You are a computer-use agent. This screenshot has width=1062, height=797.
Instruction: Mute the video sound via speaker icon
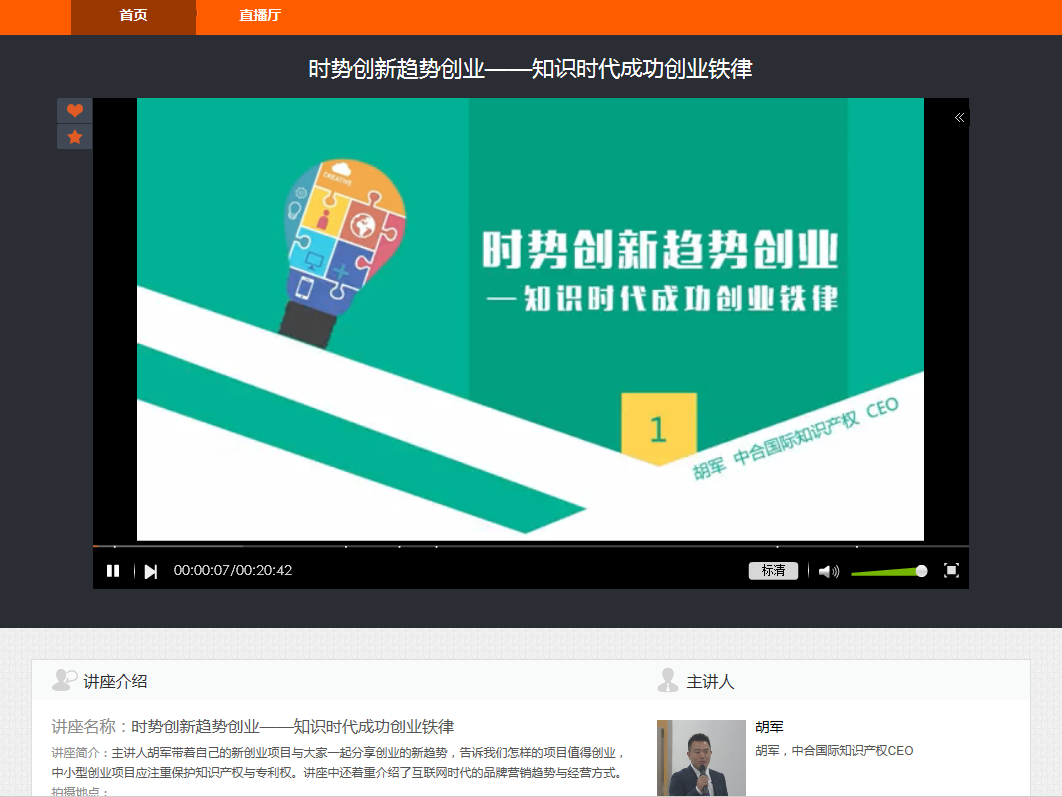click(827, 571)
